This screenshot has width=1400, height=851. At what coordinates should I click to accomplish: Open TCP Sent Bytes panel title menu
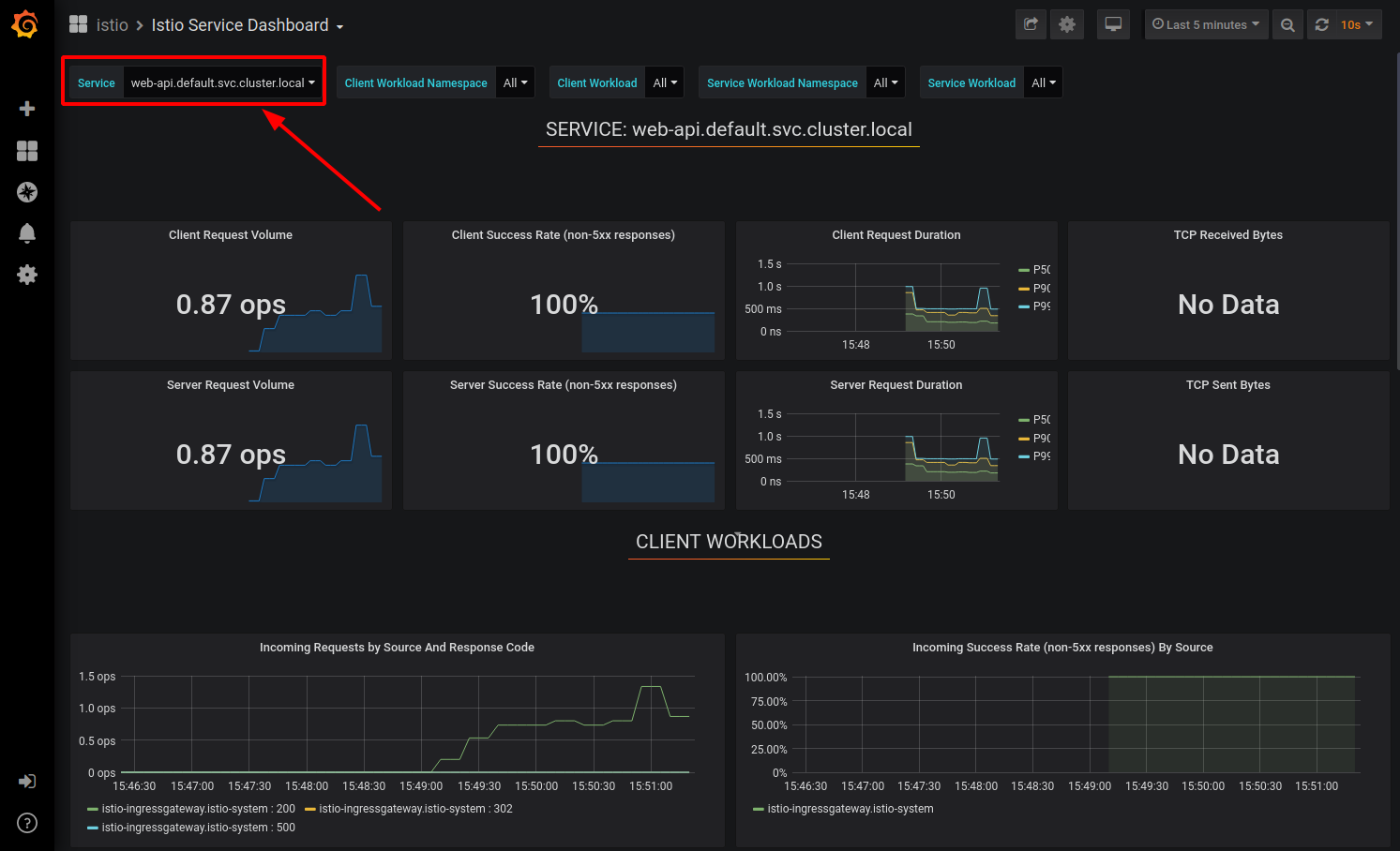click(1227, 385)
